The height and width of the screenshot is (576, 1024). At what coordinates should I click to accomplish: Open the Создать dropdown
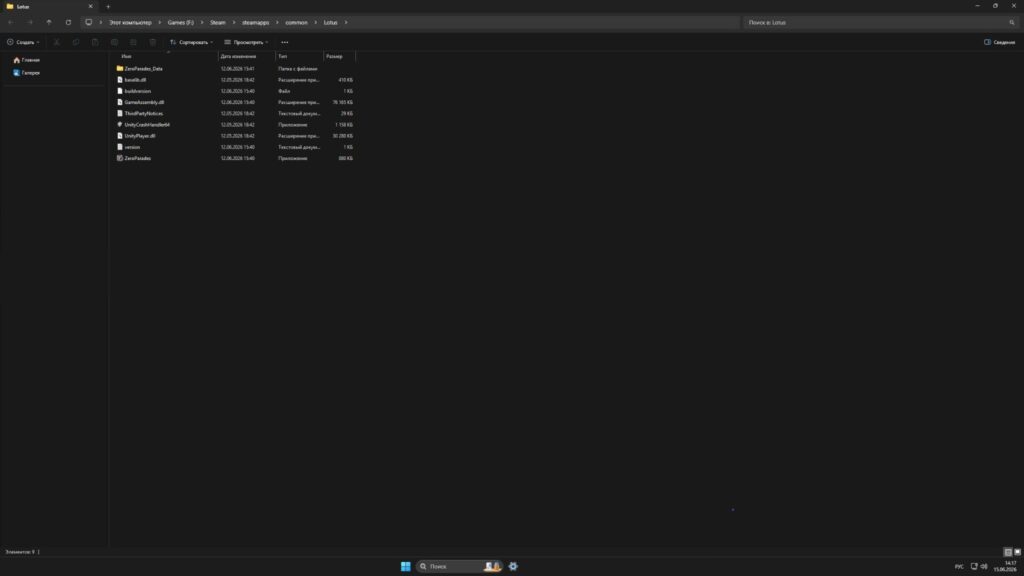tap(24, 42)
